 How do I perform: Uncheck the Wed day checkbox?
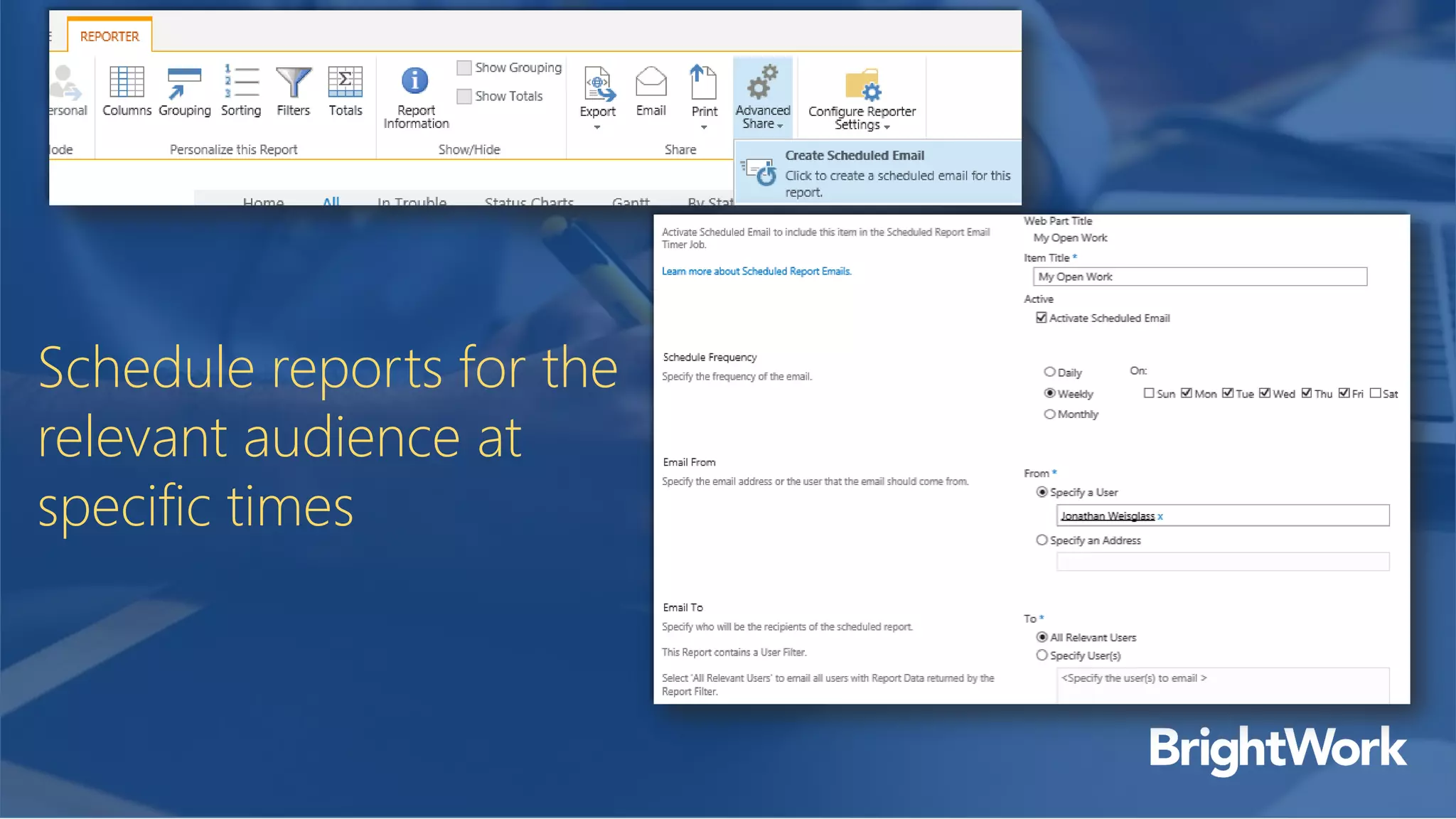click(x=1265, y=393)
